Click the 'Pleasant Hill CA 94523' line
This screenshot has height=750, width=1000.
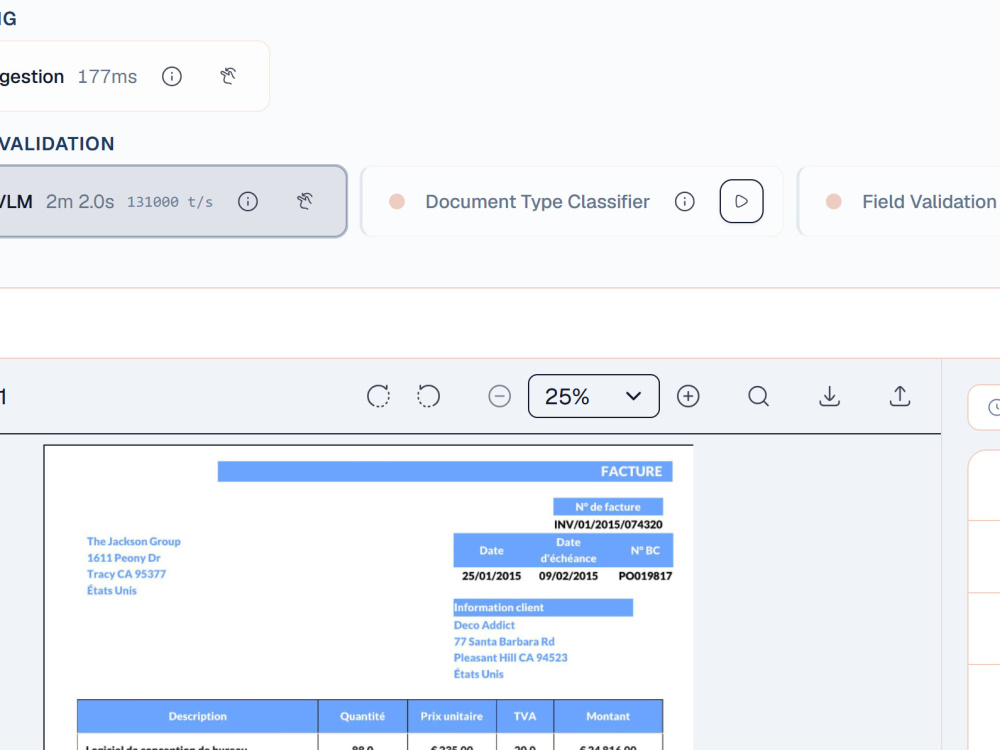pos(510,658)
